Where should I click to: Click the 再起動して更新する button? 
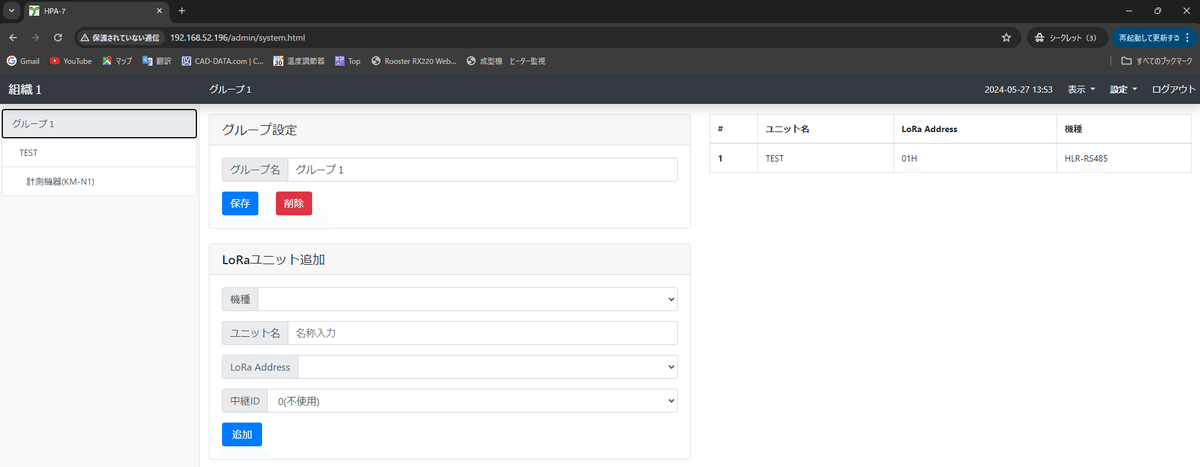(1154, 37)
